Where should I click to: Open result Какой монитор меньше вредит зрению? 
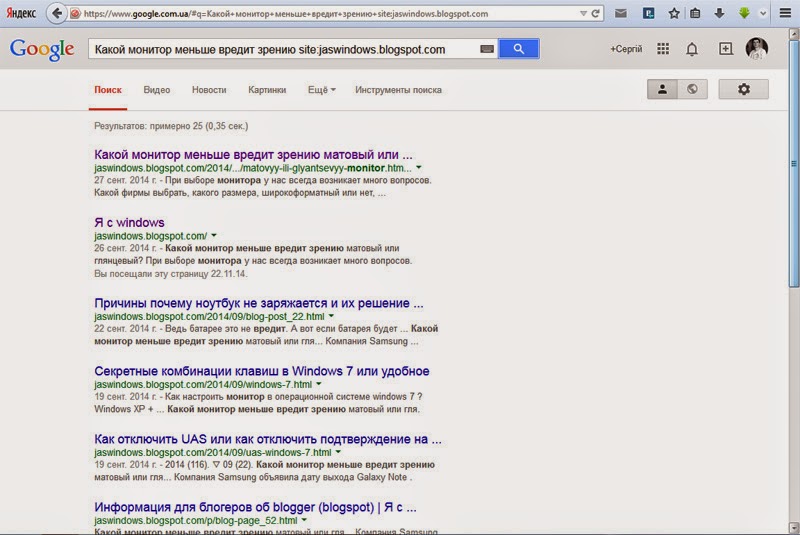pos(253,155)
